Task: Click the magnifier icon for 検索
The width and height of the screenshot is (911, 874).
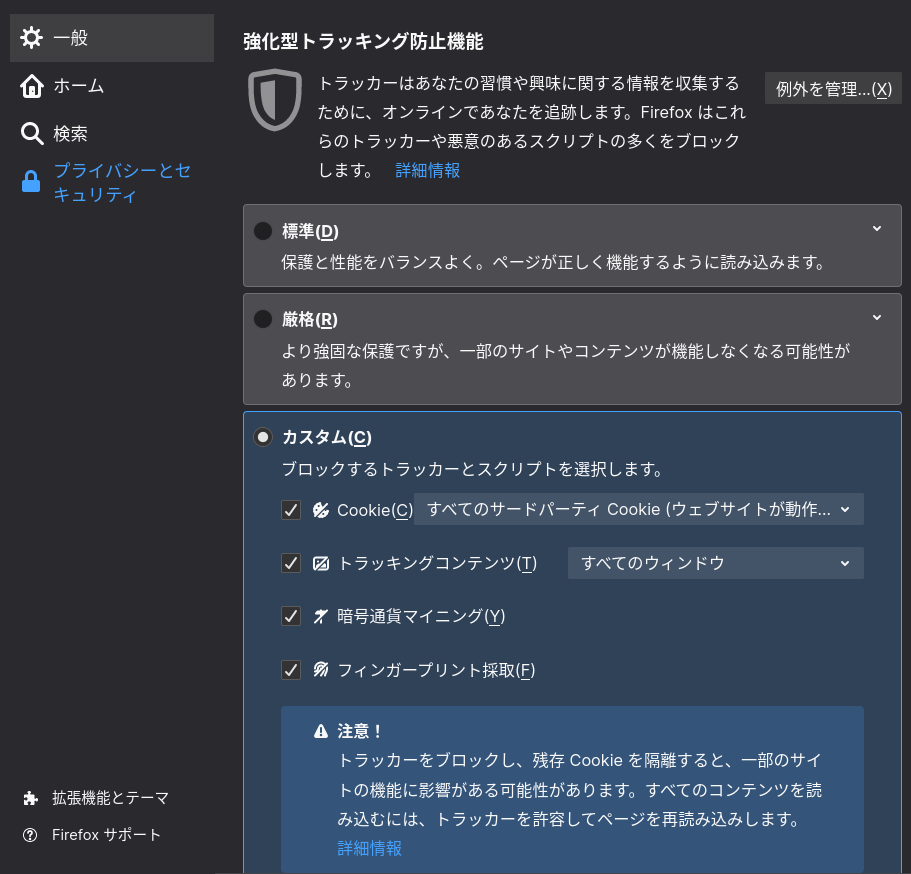Action: click(x=32, y=134)
